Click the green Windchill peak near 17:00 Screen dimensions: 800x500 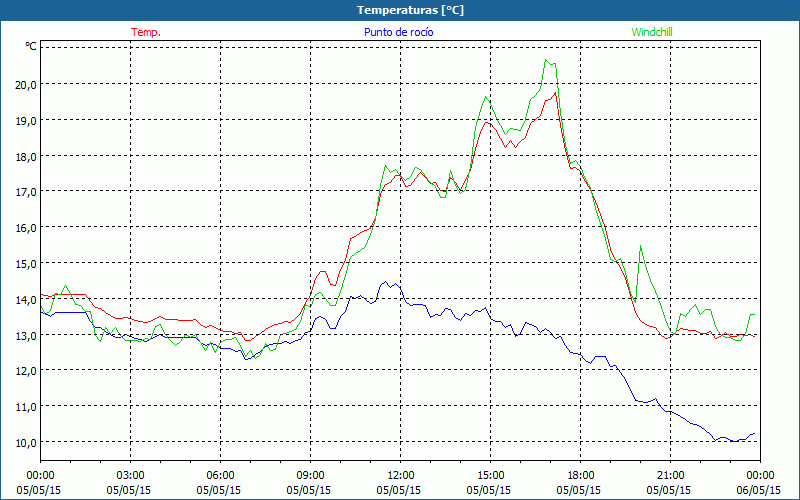coord(546,60)
